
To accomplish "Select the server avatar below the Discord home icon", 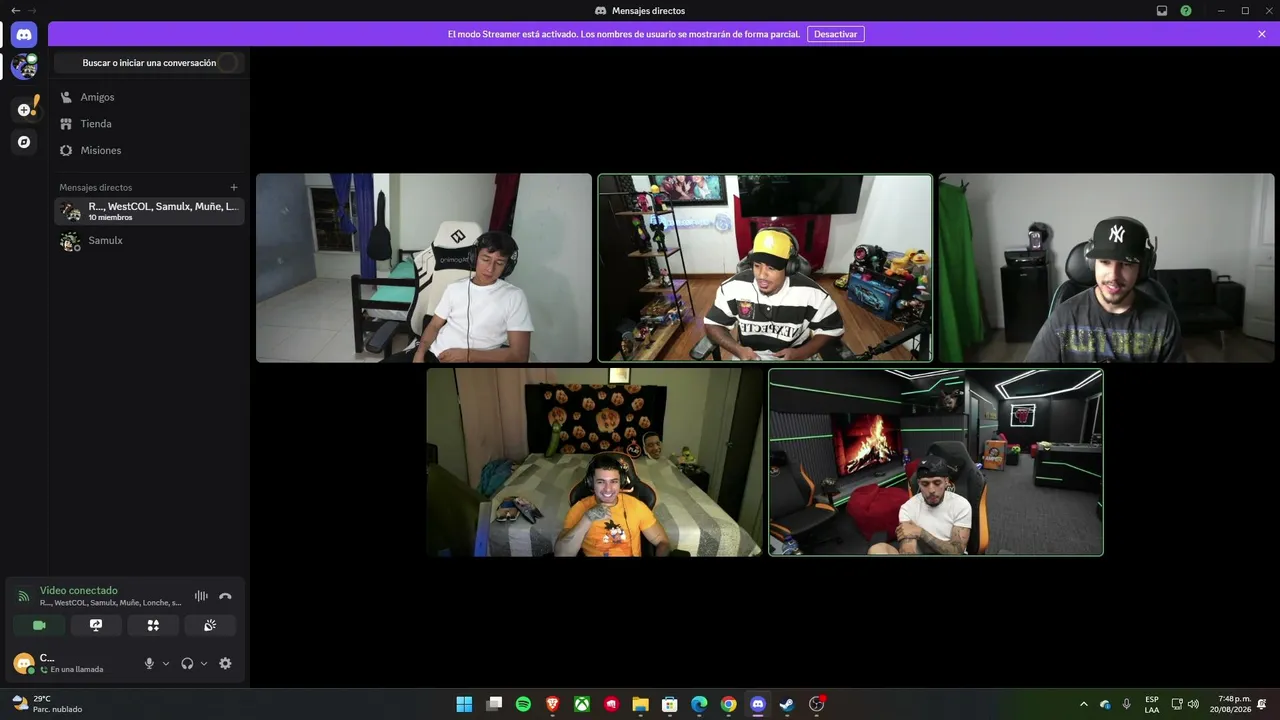I will (x=24, y=67).
